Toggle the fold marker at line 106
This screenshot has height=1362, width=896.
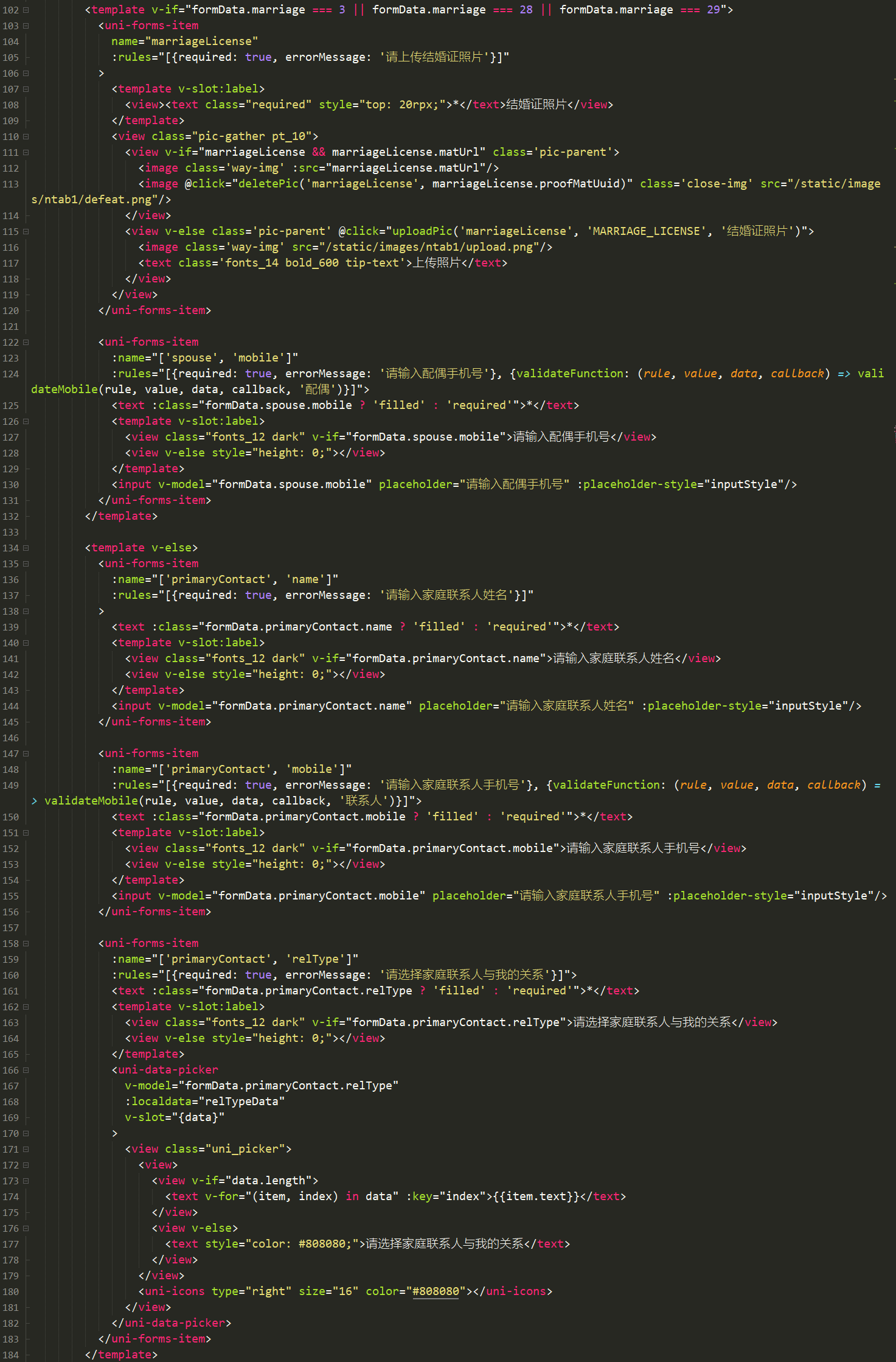pos(26,73)
